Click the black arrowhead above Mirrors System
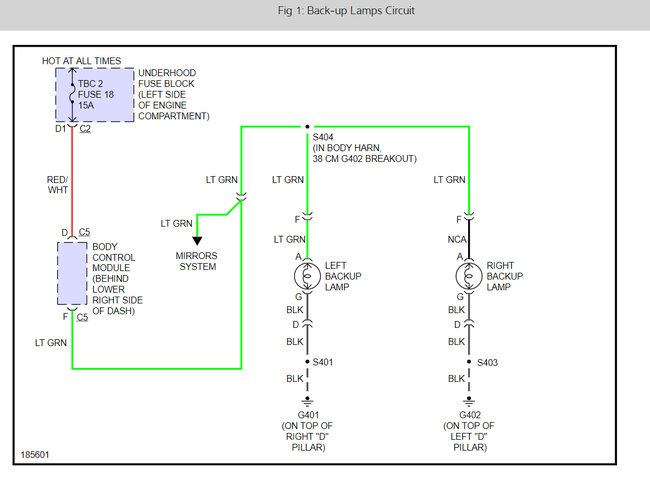The height and width of the screenshot is (479, 650). [x=197, y=241]
